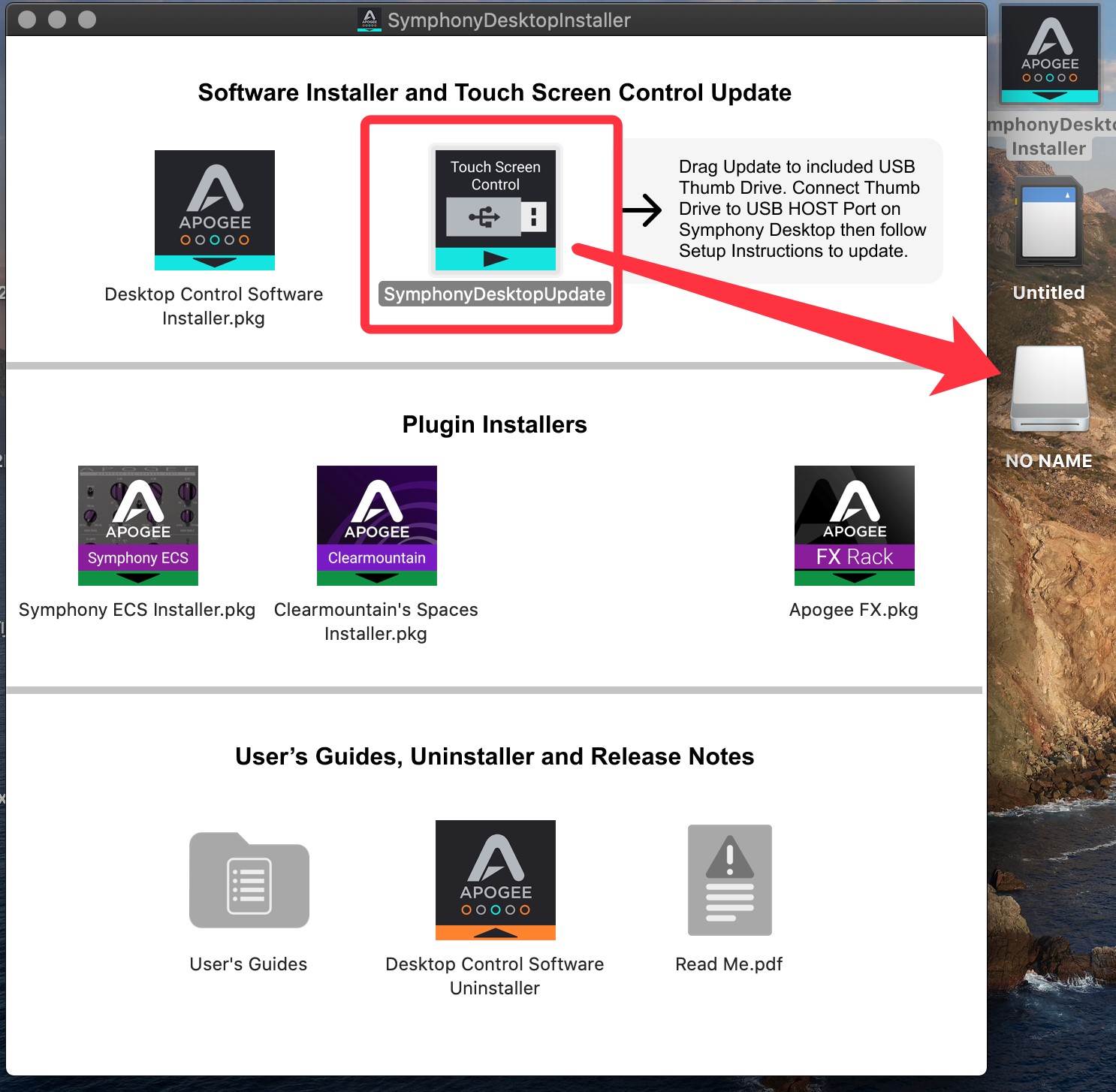The image size is (1116, 1092).
Task: Open the Symphony ECS Installer package icon
Action: [x=138, y=526]
